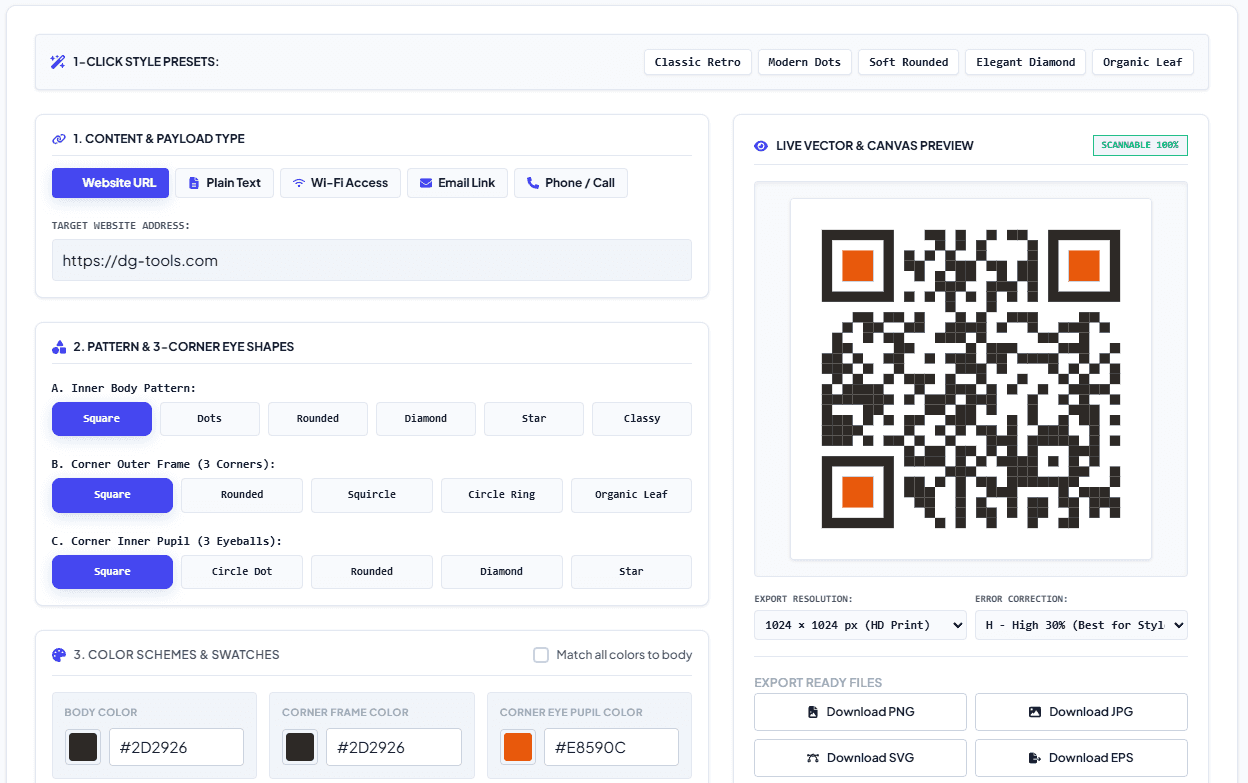Open the Corner Frame Color swatch picker
This screenshot has width=1248, height=783.
pyautogui.click(x=300, y=747)
